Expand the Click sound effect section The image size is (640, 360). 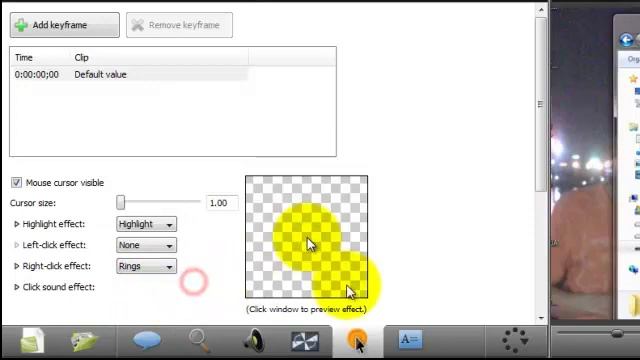[x=17, y=287]
